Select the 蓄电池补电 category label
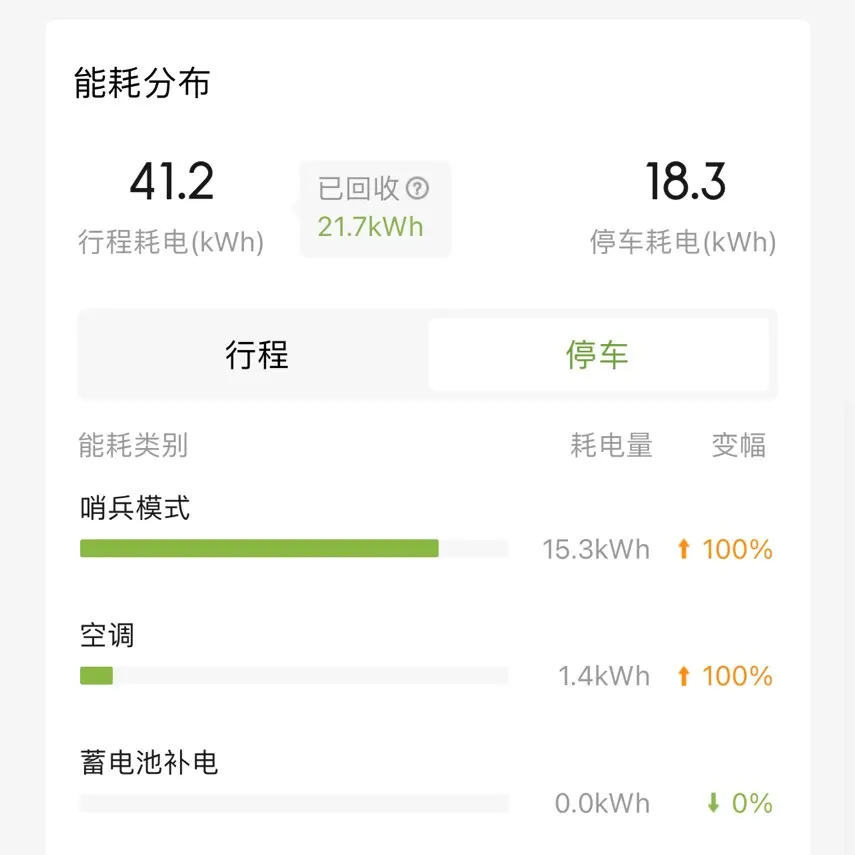This screenshot has width=855, height=855. [149, 762]
